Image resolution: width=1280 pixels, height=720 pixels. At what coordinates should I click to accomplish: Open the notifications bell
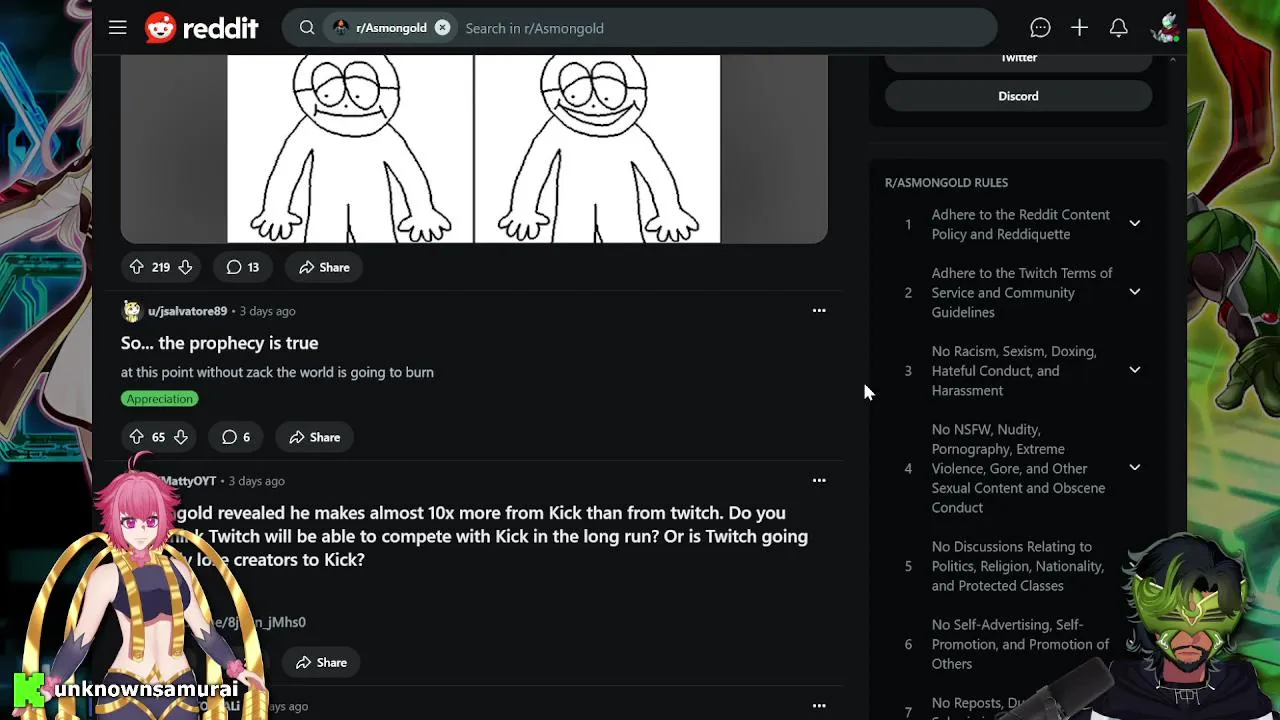[x=1119, y=28]
